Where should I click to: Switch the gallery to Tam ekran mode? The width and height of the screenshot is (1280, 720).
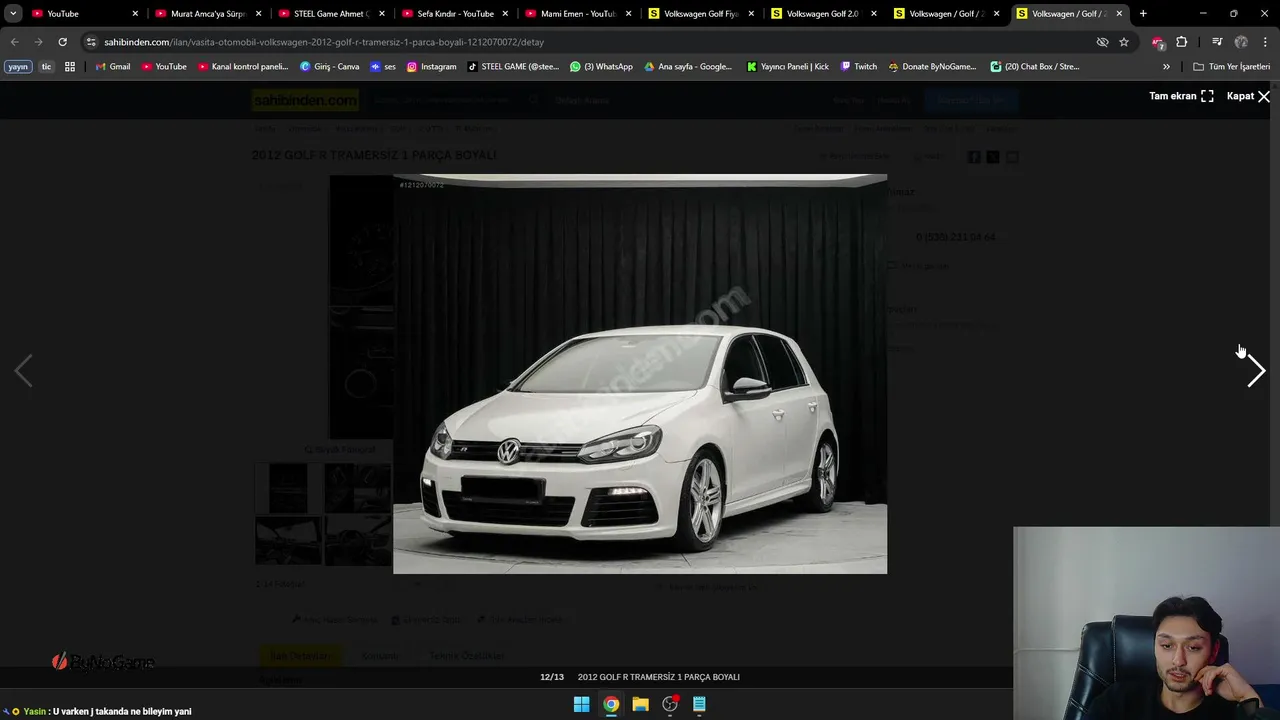point(1181,96)
